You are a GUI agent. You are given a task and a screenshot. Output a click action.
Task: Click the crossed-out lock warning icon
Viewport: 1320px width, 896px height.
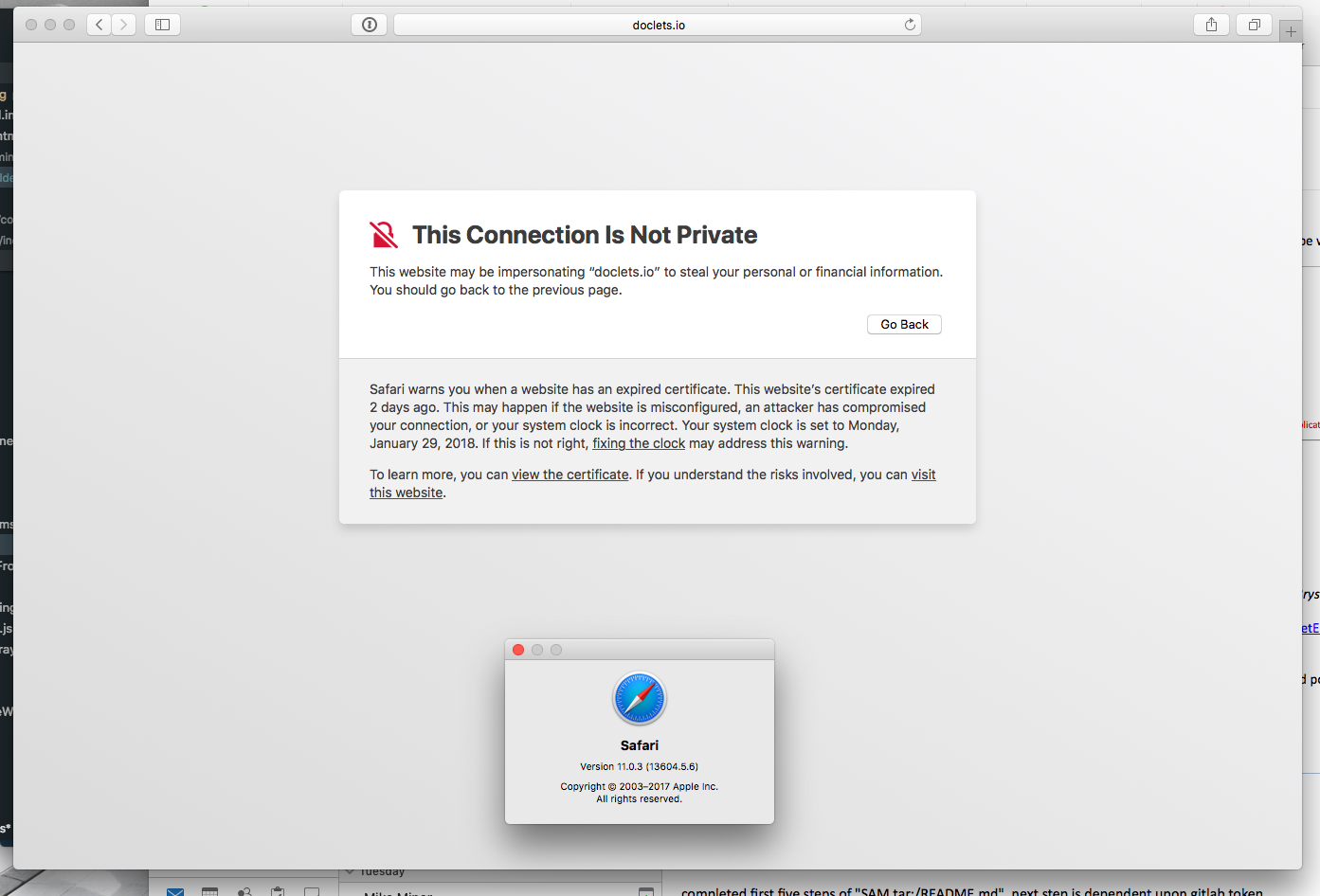[x=384, y=234]
